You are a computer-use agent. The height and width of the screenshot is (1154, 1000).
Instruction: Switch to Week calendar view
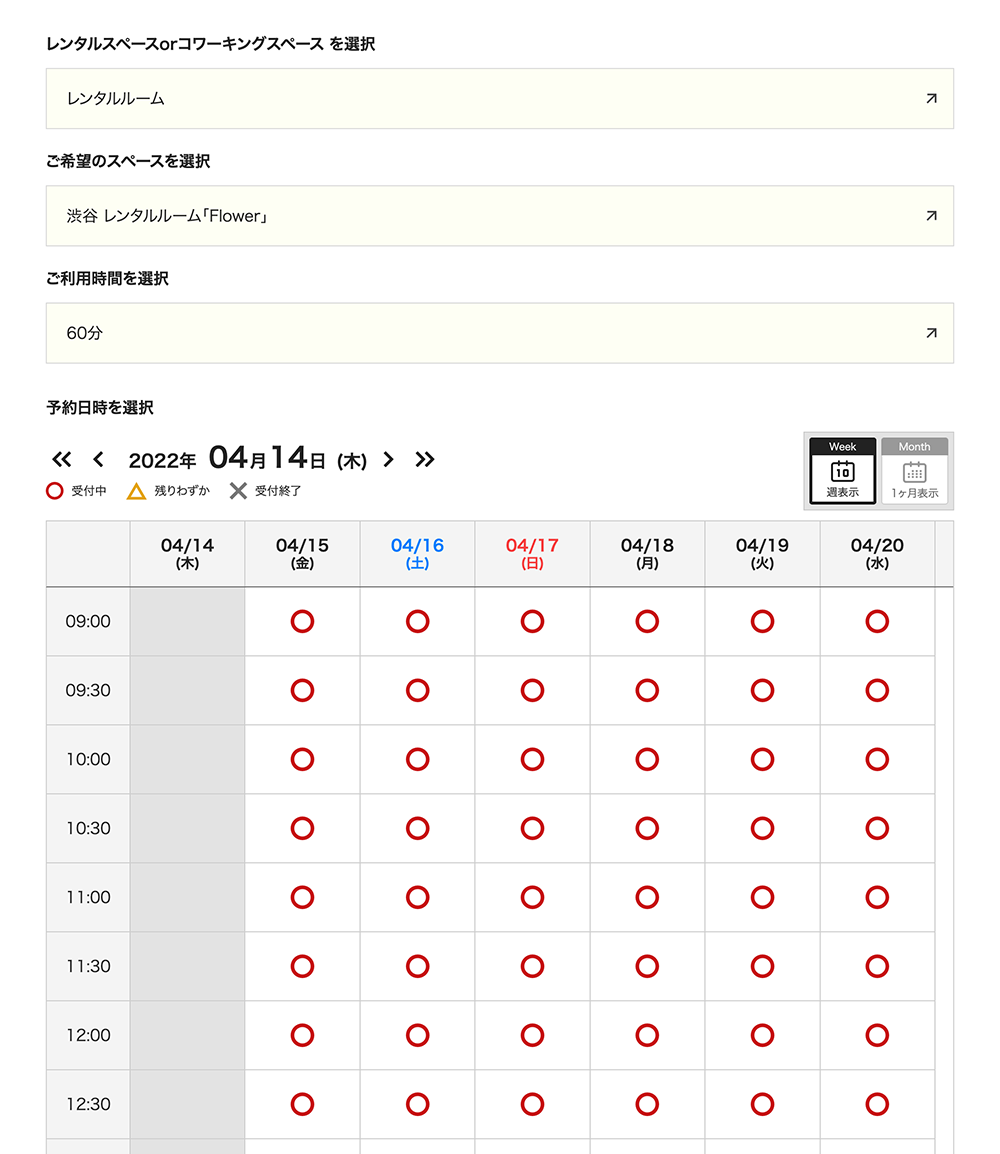click(x=842, y=471)
